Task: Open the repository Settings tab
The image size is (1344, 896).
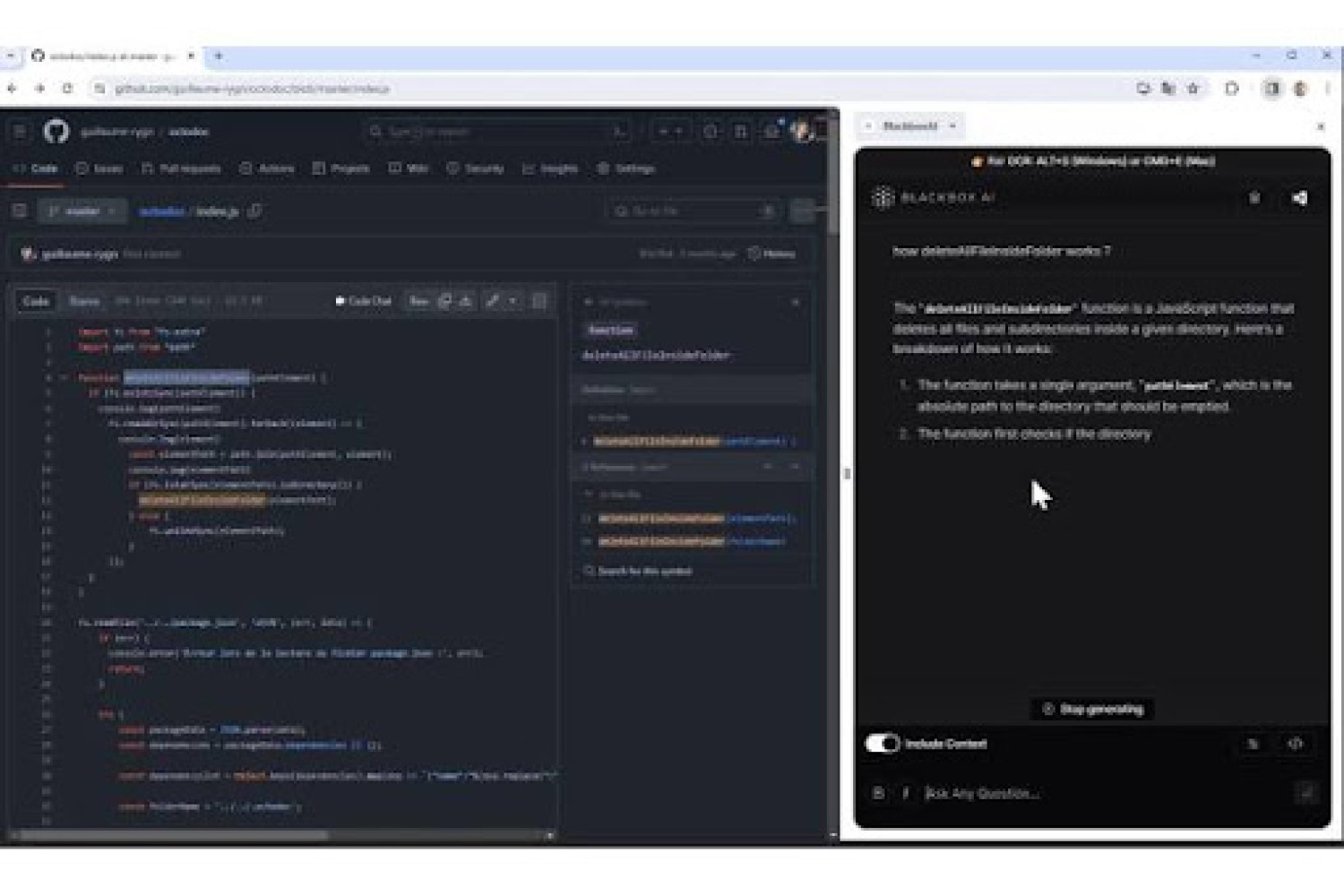Action: tap(626, 168)
